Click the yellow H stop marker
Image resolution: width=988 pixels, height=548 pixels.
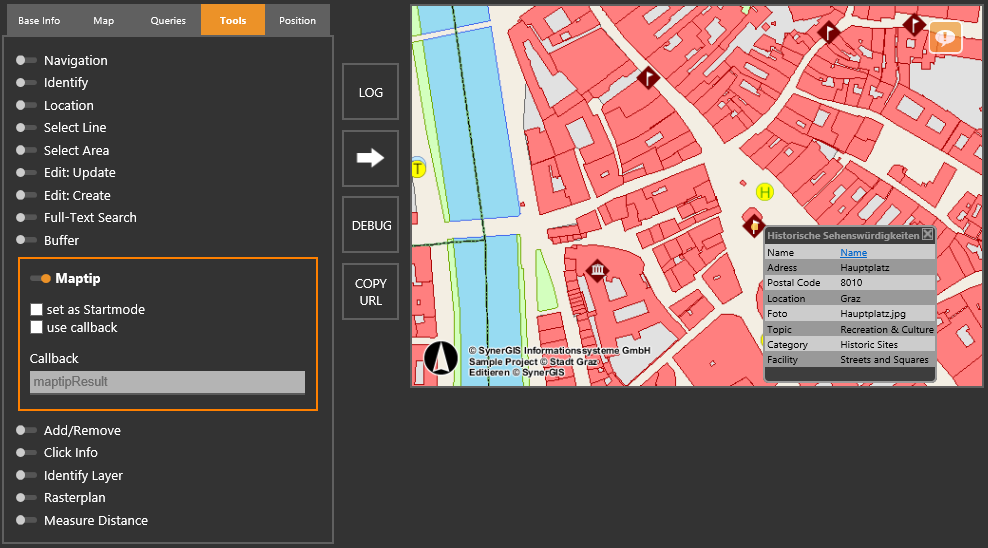point(765,192)
